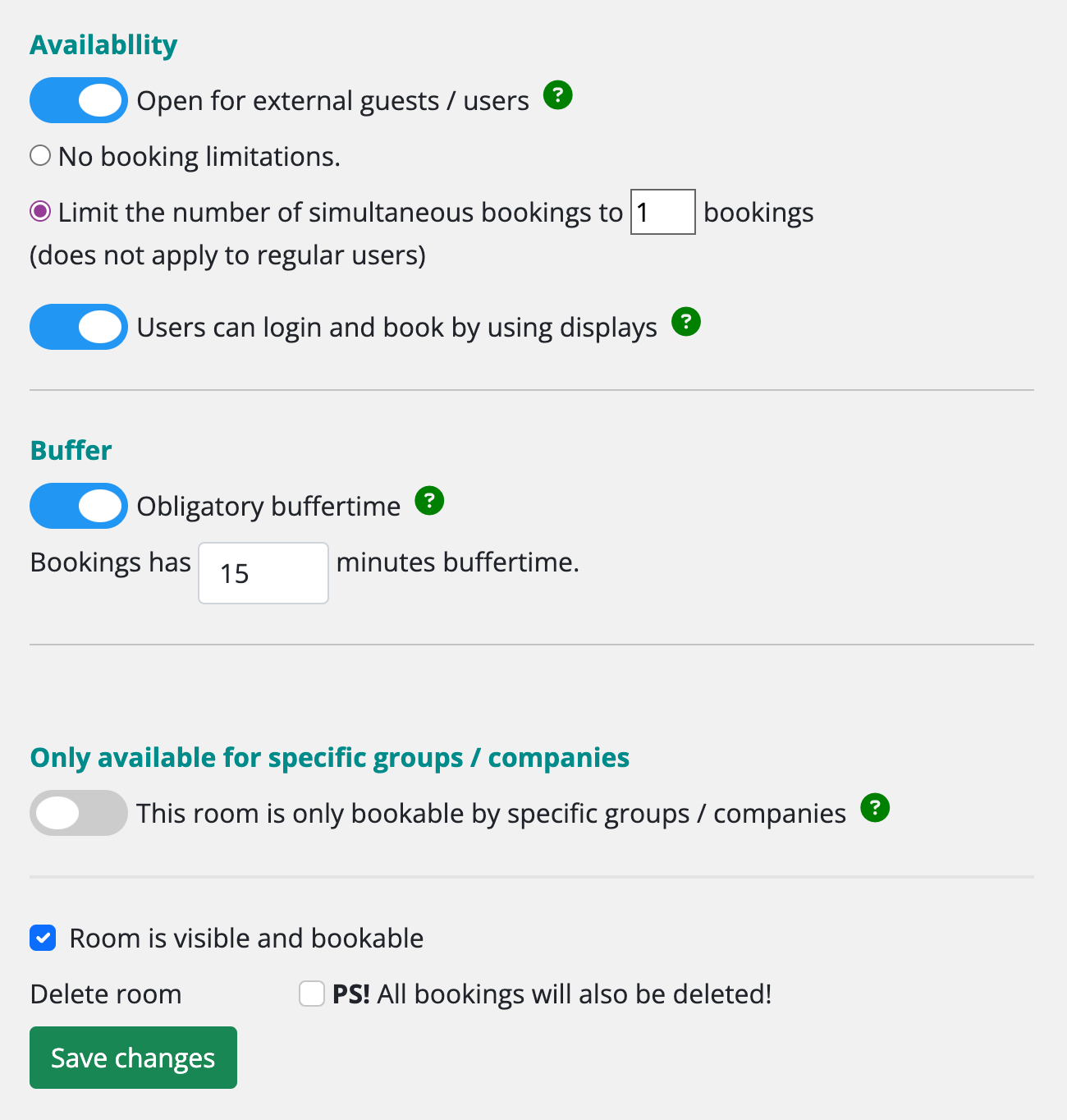Viewport: 1067px width, 1120px height.
Task: Click the buffertime minutes field showing 15
Action: click(x=263, y=572)
